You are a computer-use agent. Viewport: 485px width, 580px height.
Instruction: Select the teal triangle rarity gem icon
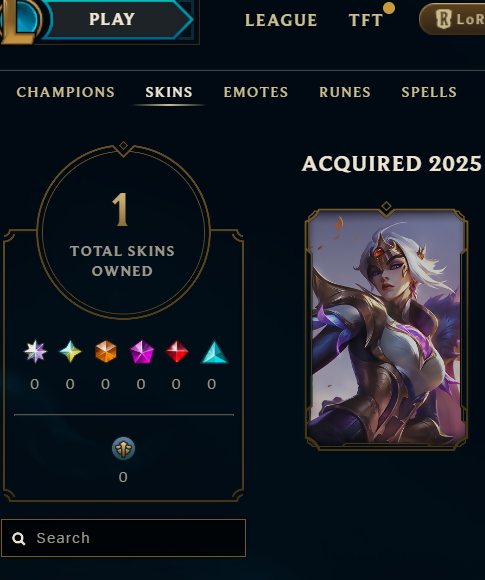click(x=214, y=352)
